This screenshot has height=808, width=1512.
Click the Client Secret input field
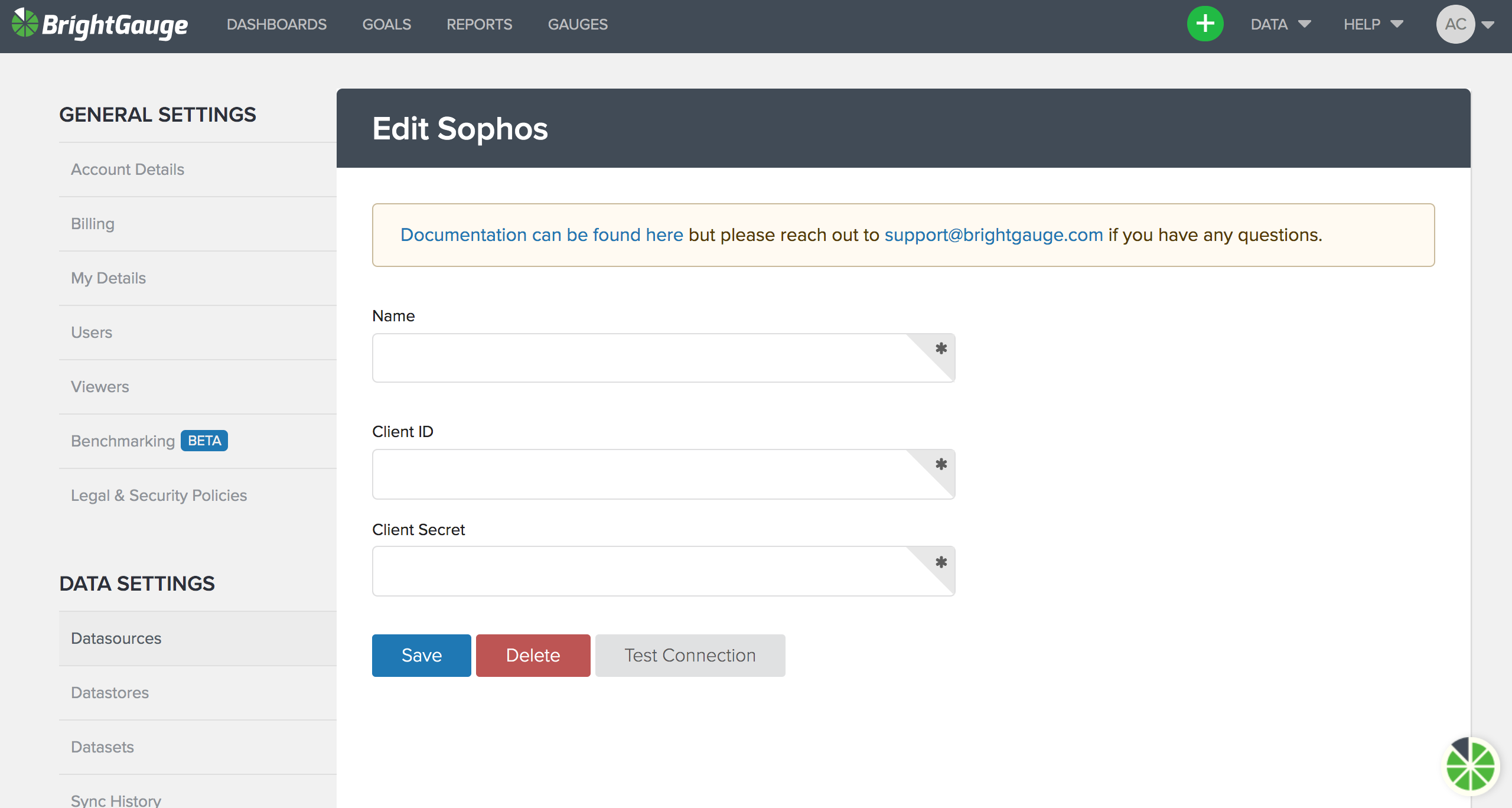(x=663, y=571)
